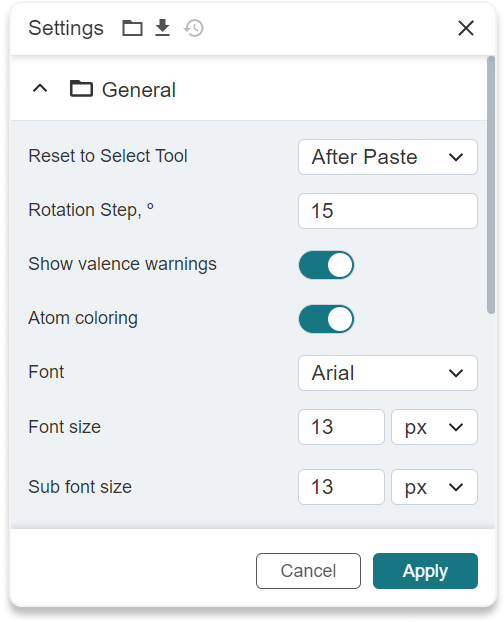Open settings from file folder icon
This screenshot has height=622, width=504.
(132, 28)
